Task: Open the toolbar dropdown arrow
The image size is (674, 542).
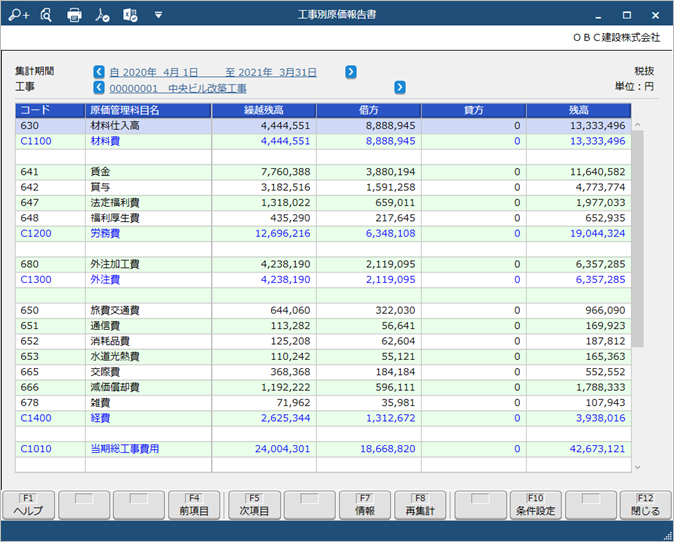Action: coord(158,15)
